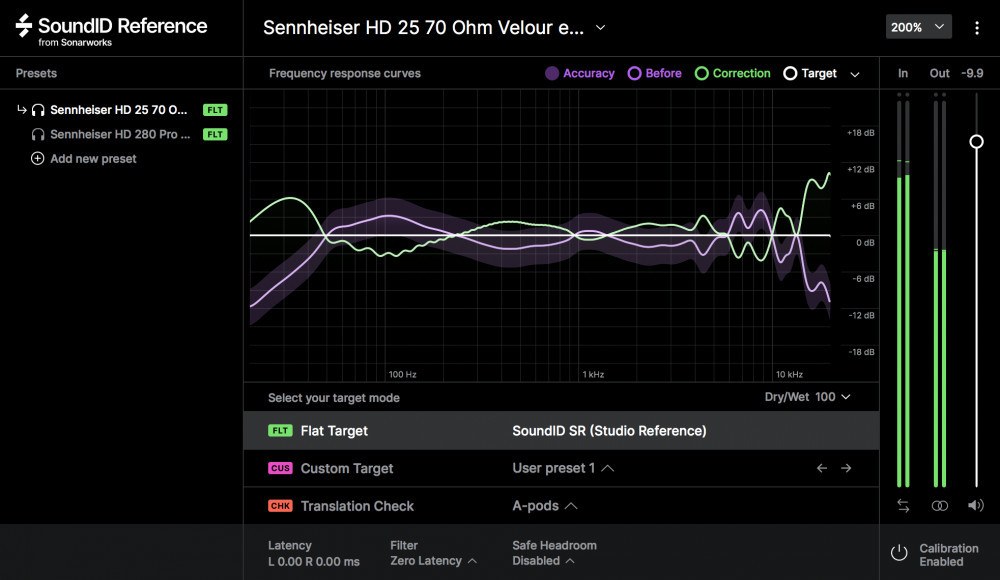Click the 1 kHz axis label
This screenshot has width=1000, height=580.
point(593,375)
